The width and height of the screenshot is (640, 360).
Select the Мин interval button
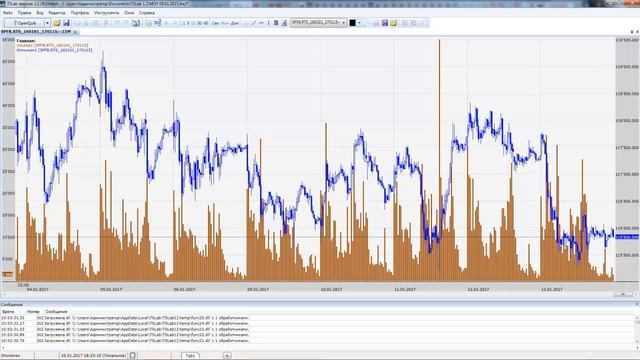point(224,23)
